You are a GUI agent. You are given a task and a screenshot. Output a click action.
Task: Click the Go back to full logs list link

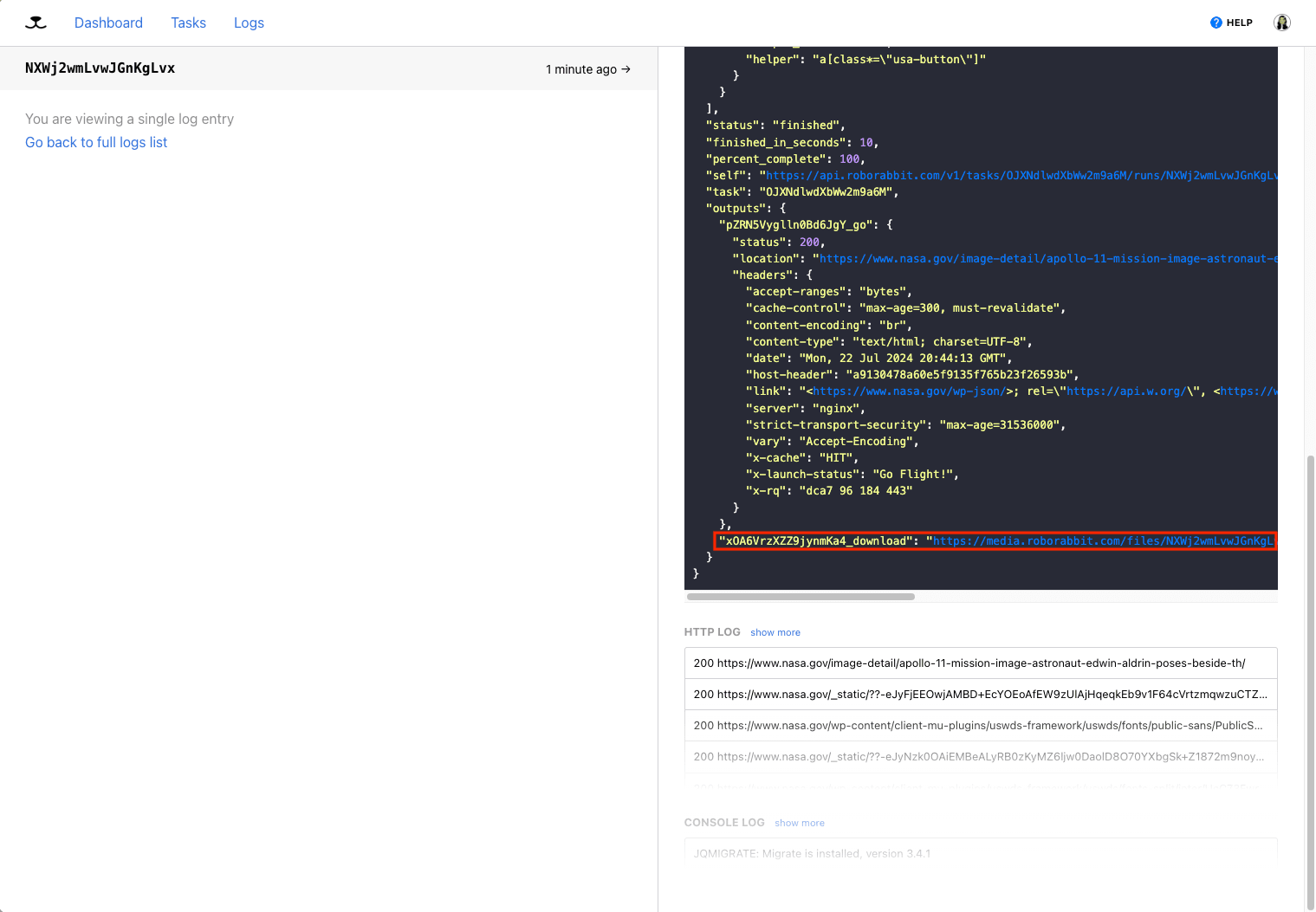click(95, 142)
